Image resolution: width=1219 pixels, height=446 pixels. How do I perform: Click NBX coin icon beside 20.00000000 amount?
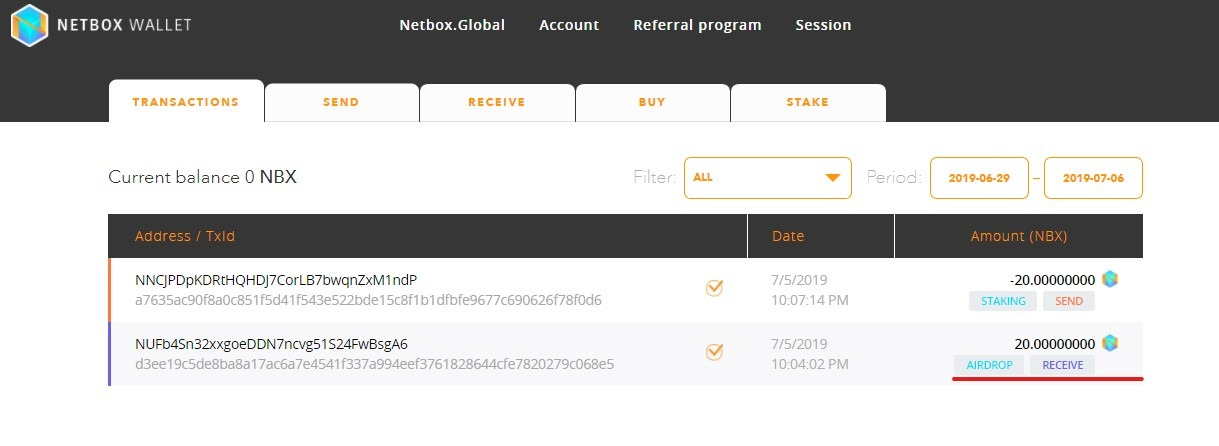1109,343
